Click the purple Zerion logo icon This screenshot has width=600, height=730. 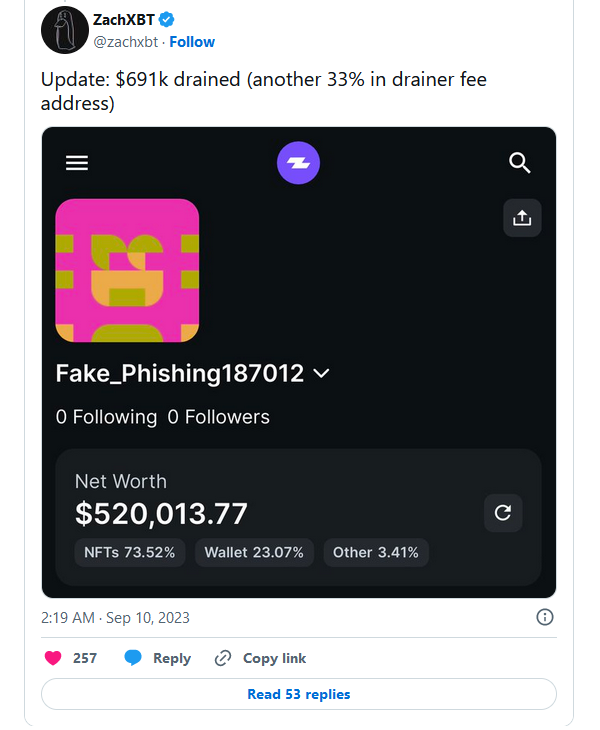click(x=298, y=163)
